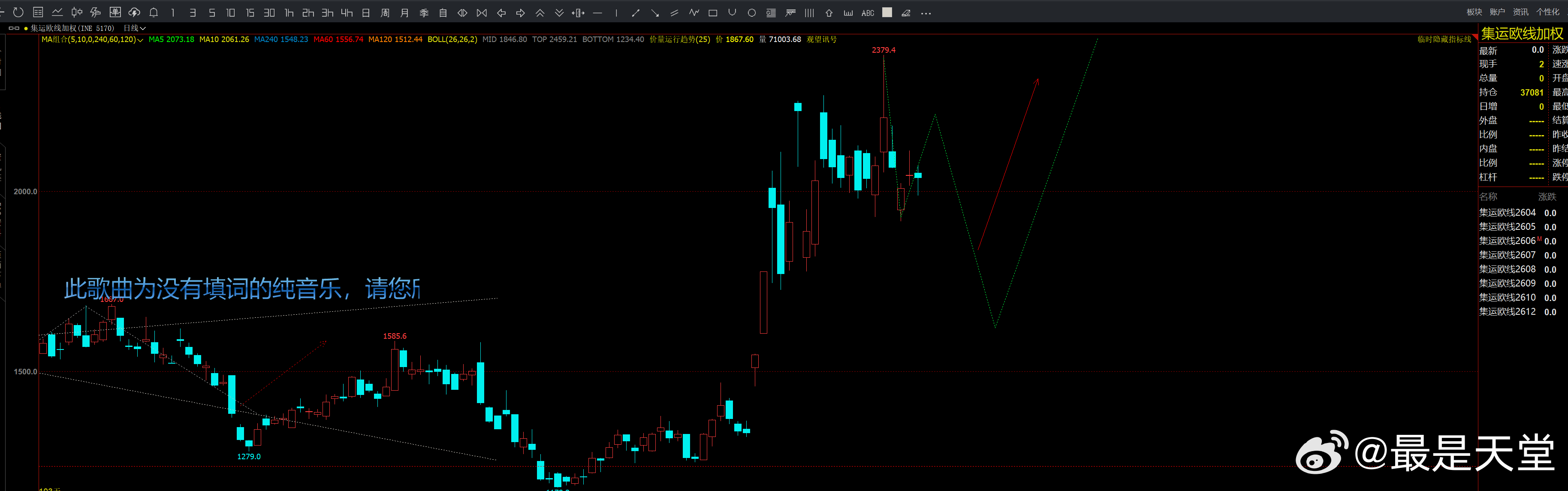Click the up arrow marker tool
This screenshot has width=1568, height=491.
[829, 13]
